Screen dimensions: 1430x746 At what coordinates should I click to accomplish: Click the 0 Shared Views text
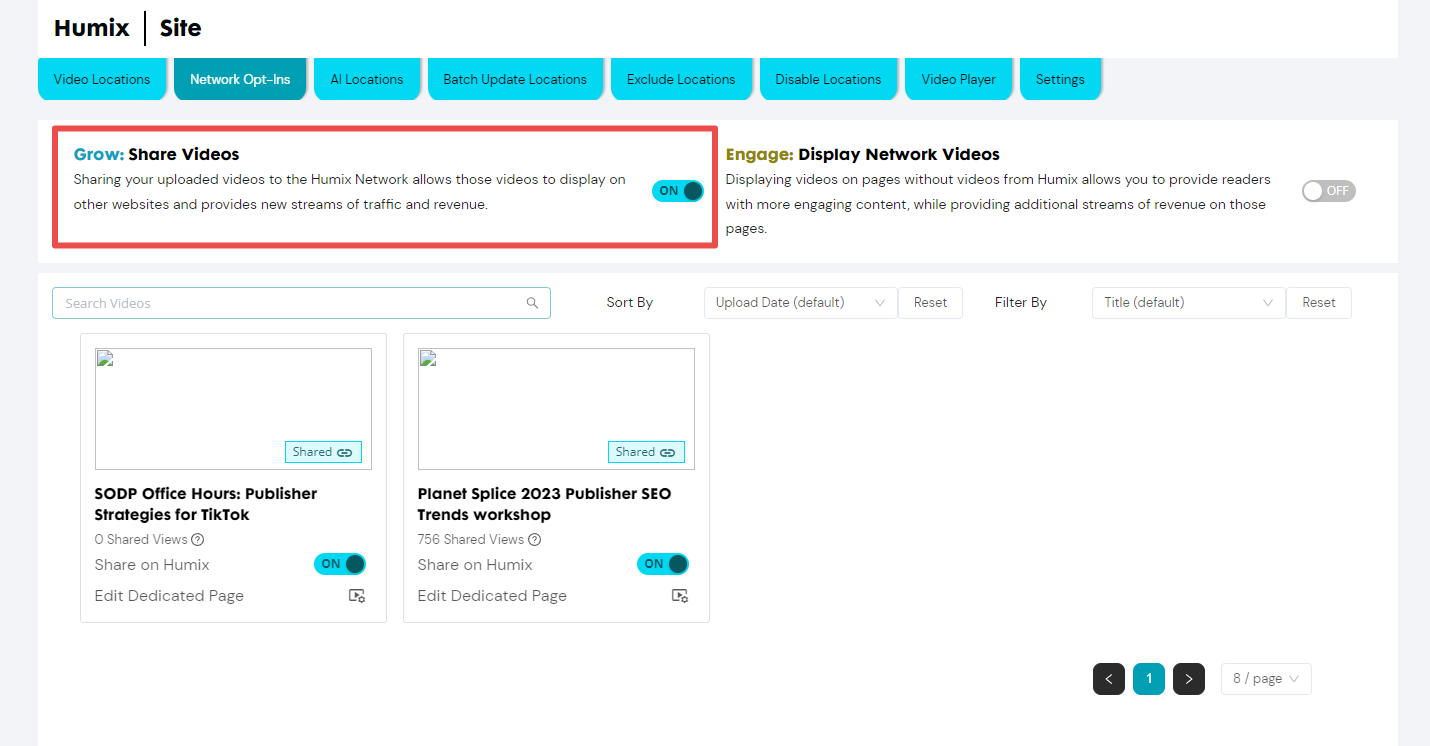point(141,540)
